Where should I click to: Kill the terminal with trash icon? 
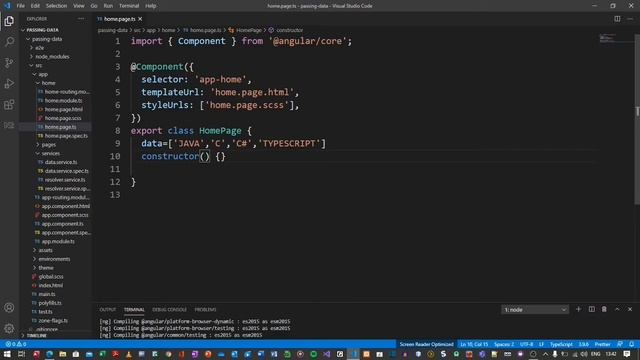click(604, 309)
